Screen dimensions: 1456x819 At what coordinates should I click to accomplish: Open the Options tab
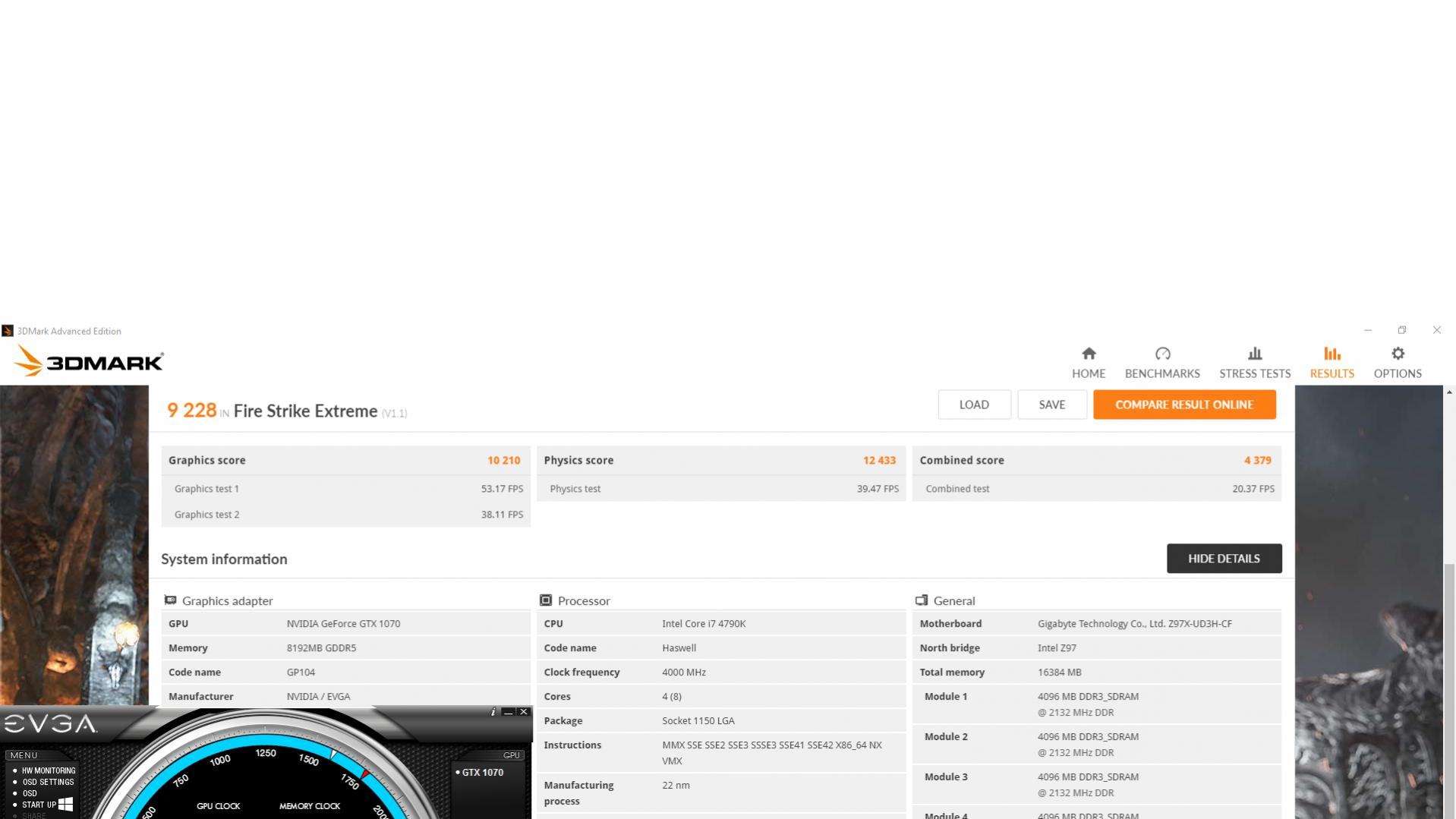pos(1397,363)
